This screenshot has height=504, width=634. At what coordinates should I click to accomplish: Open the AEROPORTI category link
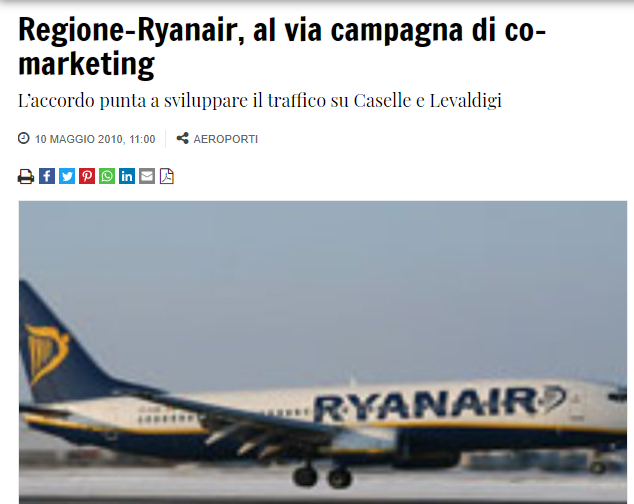tap(226, 139)
